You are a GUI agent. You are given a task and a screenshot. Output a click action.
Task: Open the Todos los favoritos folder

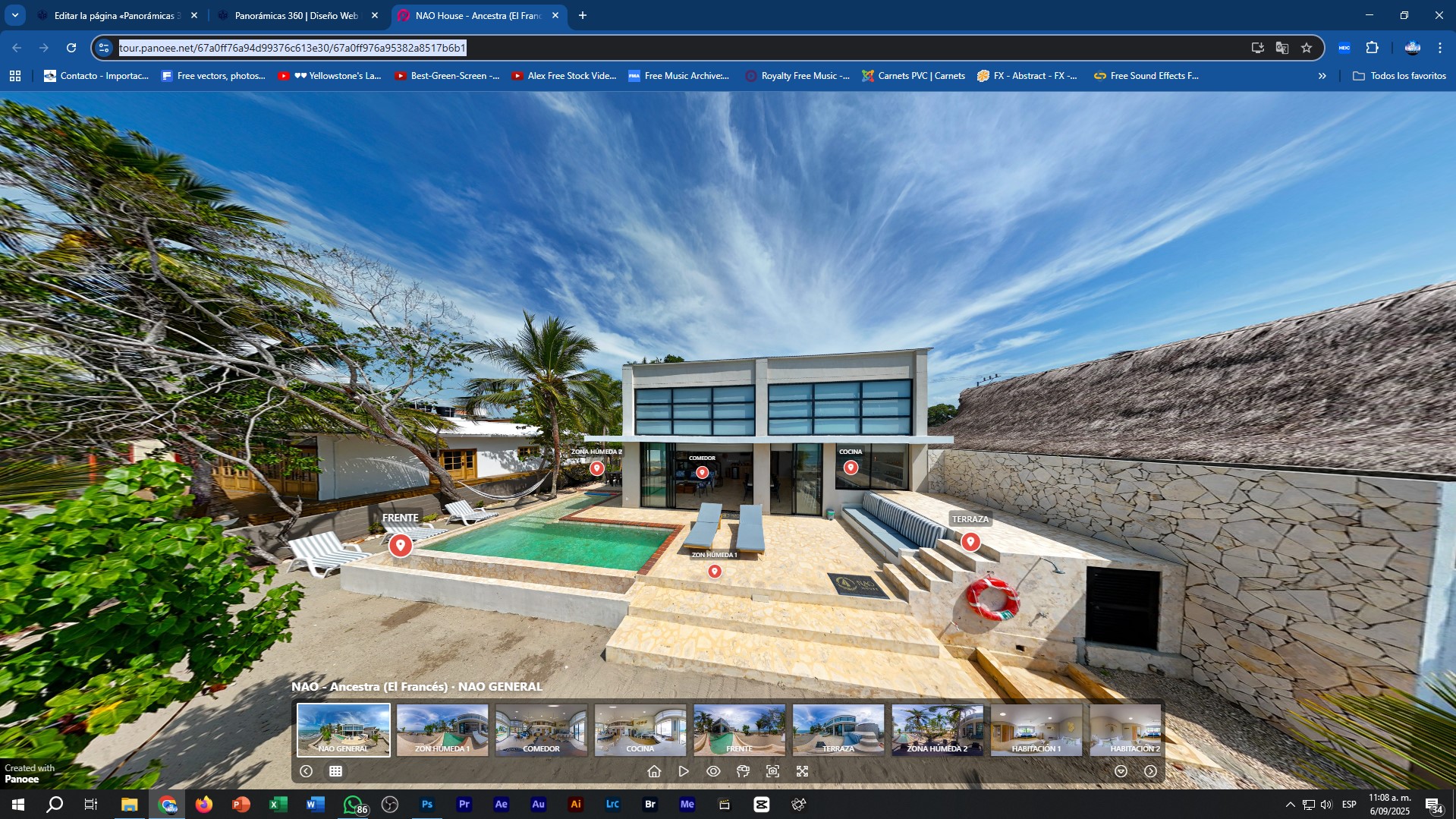tap(1399, 76)
